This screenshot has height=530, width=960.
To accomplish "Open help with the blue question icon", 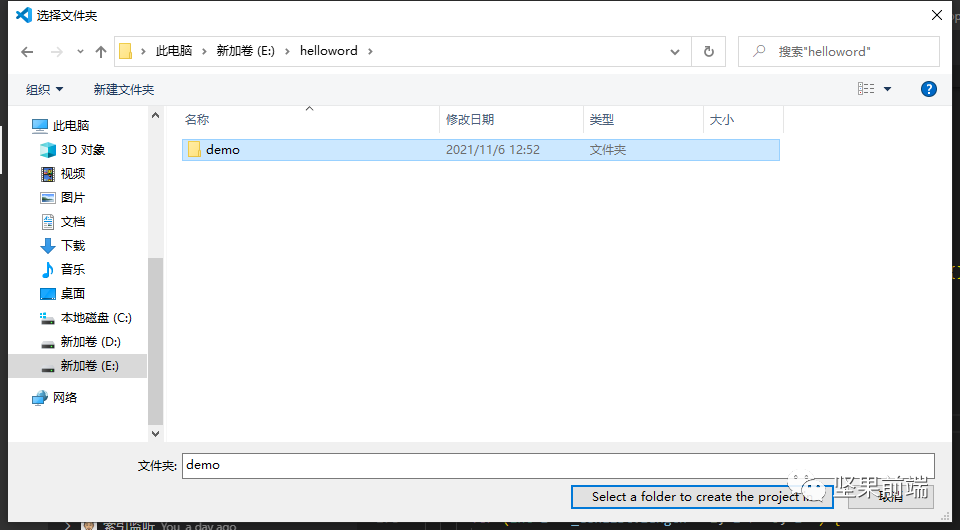I will click(929, 89).
